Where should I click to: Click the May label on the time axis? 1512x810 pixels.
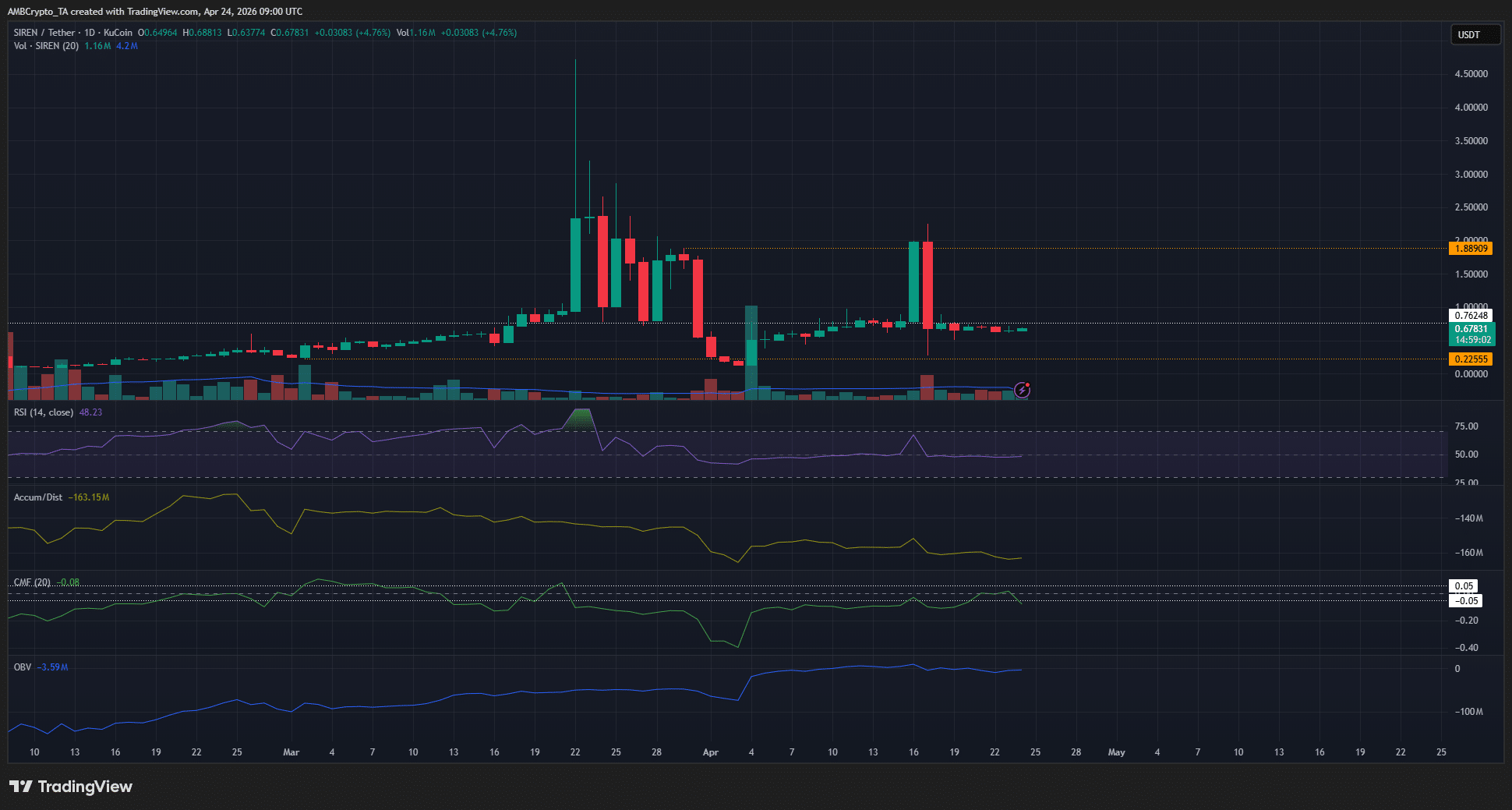point(1116,752)
